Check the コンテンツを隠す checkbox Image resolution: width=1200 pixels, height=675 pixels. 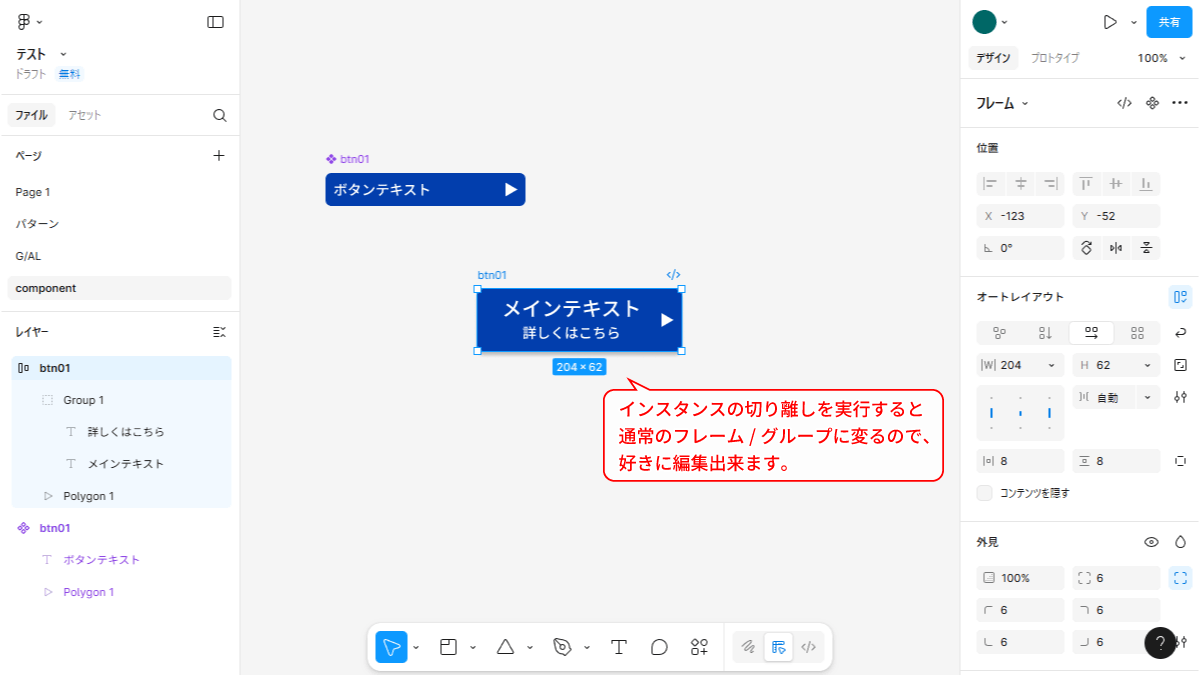(985, 493)
